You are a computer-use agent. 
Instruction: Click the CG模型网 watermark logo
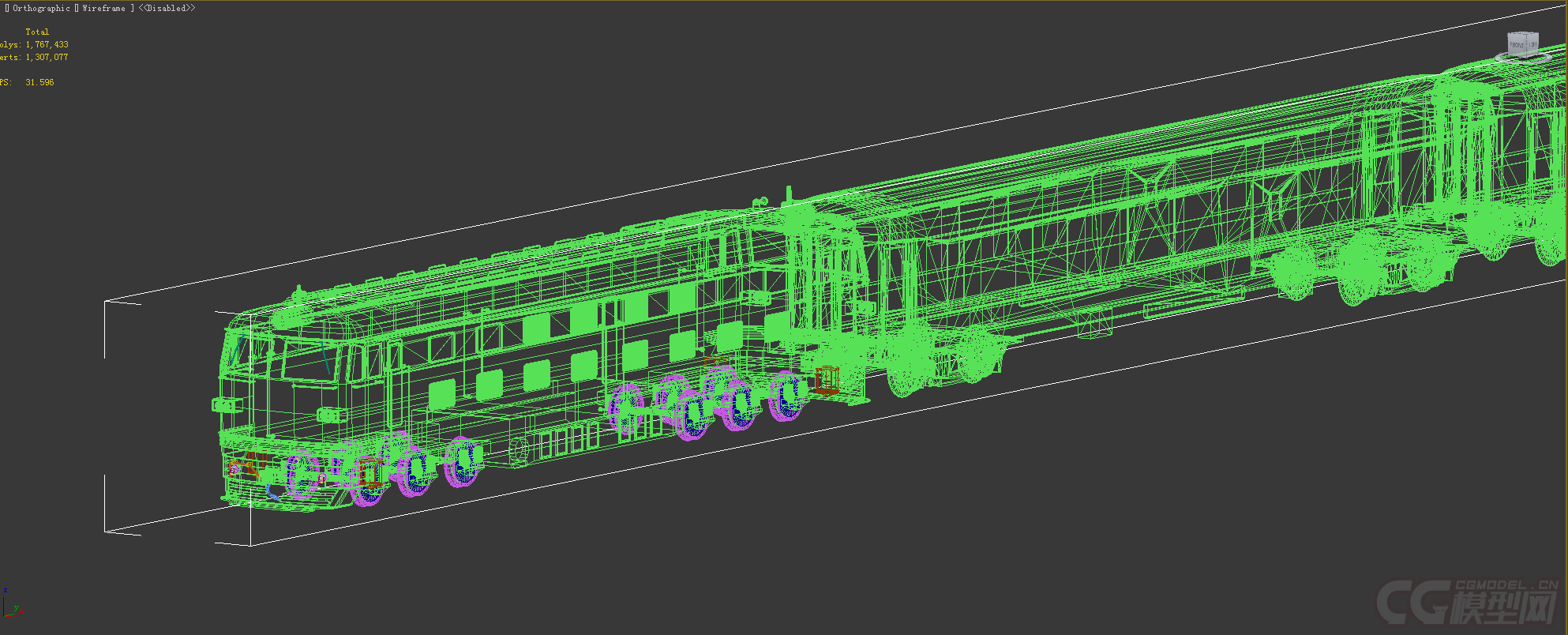(x=1467, y=603)
